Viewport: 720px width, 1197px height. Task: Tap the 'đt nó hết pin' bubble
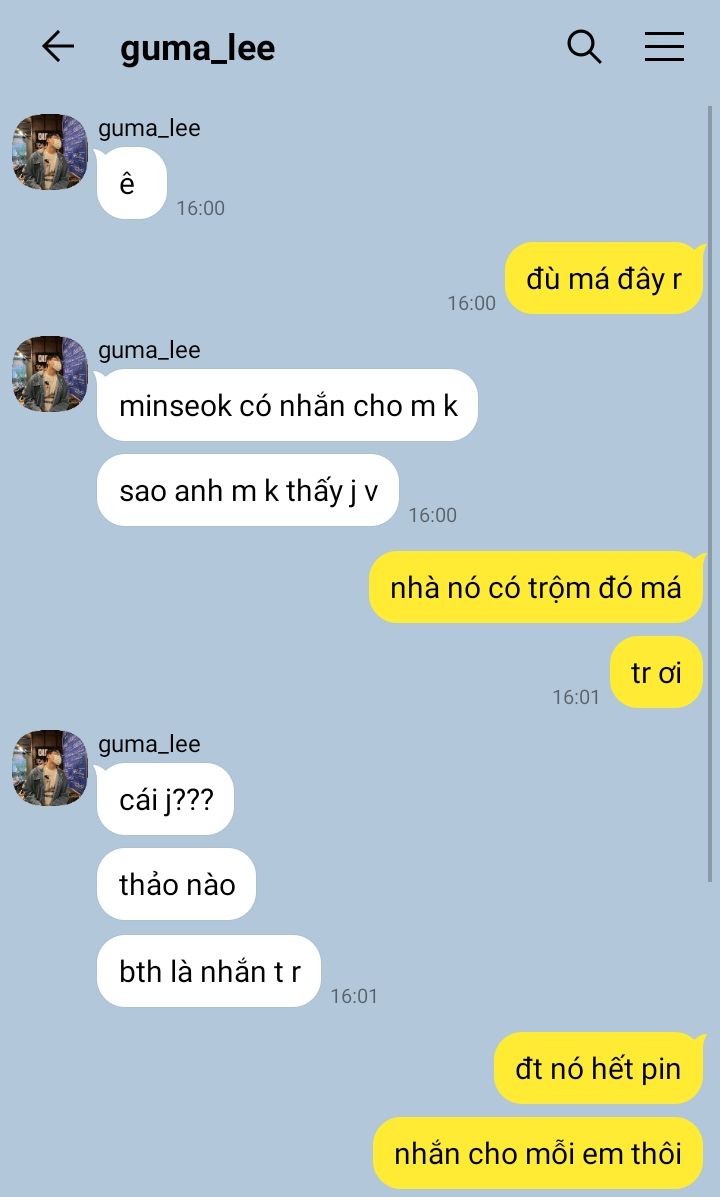click(x=599, y=1068)
